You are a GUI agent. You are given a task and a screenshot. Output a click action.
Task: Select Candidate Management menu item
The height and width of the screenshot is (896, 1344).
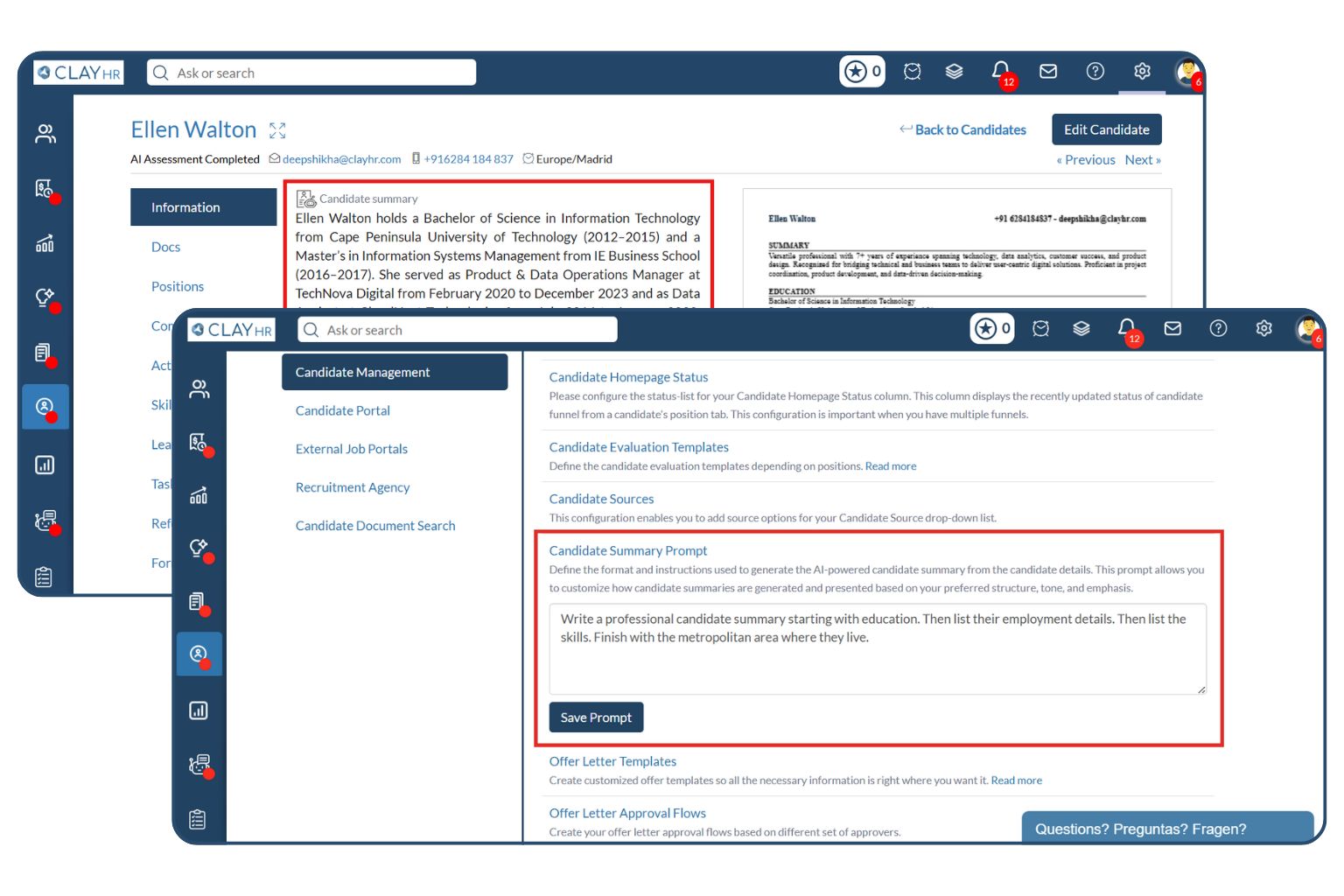coord(395,372)
